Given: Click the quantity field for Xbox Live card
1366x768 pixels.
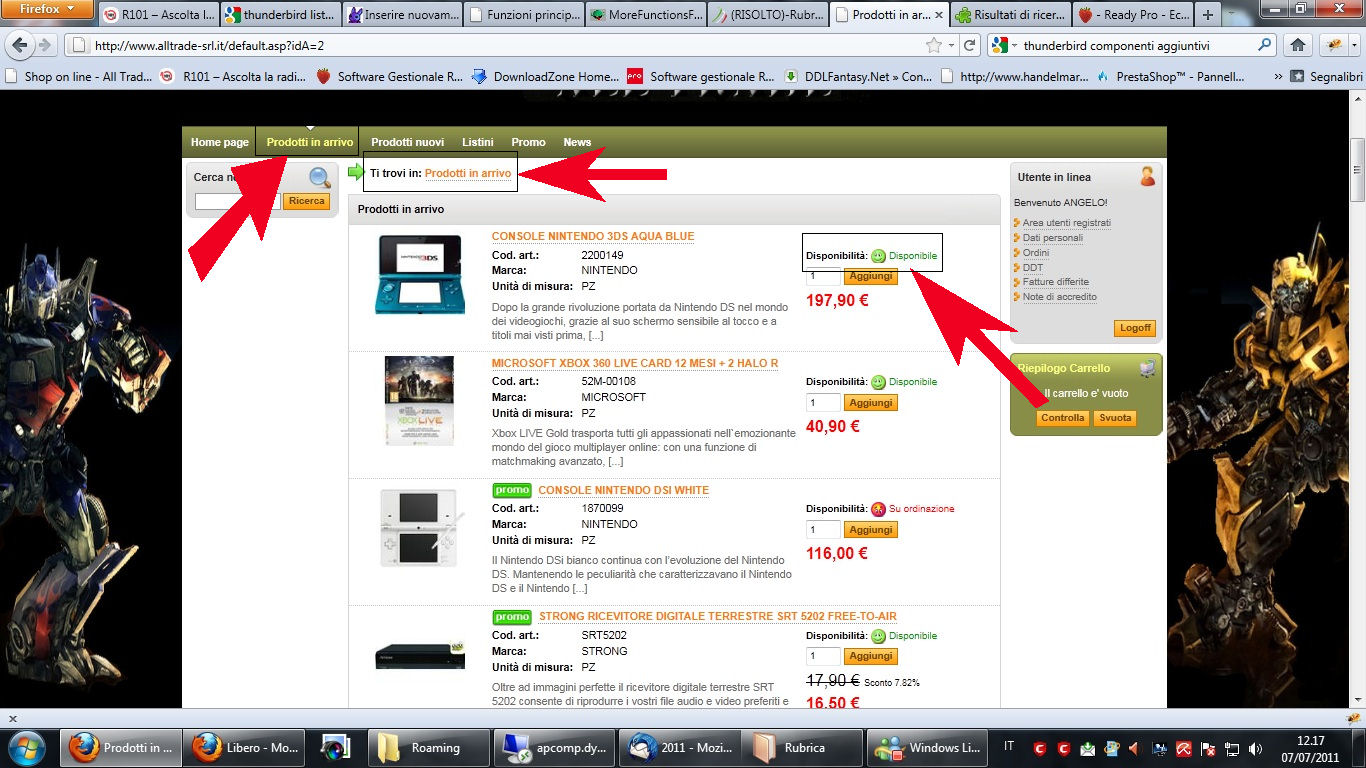Looking at the screenshot, I should tap(824, 403).
